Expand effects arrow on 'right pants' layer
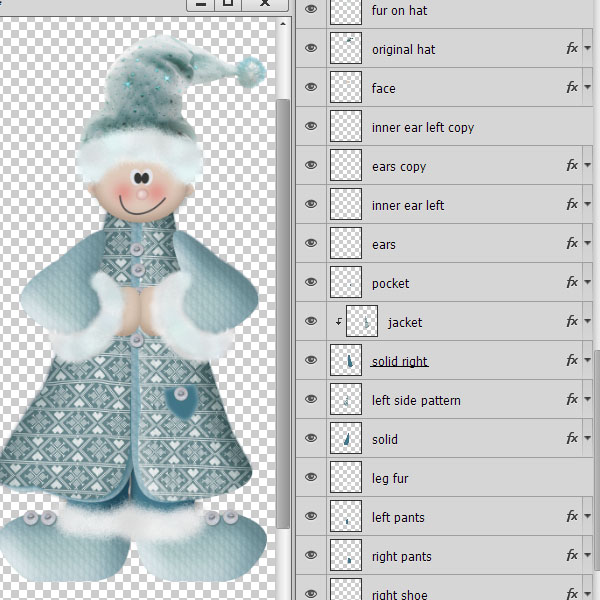The image size is (600, 600). point(587,556)
